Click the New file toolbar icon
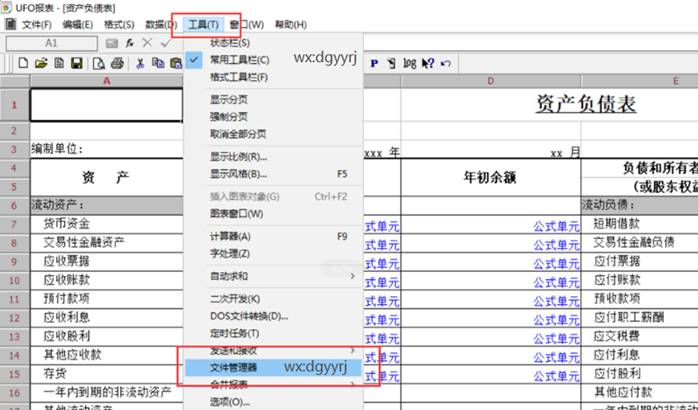The width and height of the screenshot is (698, 410). click(24, 63)
